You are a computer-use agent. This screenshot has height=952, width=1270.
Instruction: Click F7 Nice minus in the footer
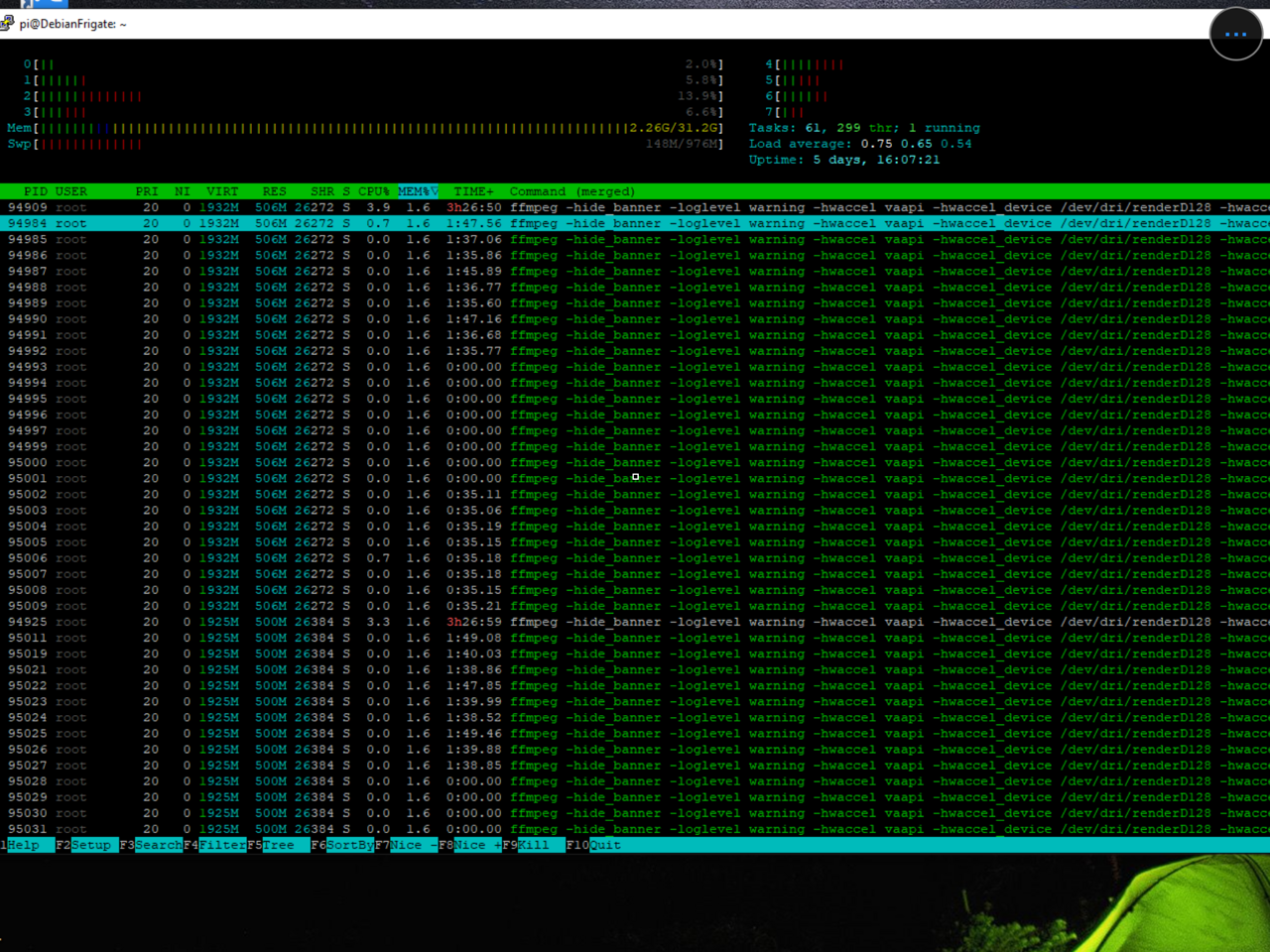[406, 846]
